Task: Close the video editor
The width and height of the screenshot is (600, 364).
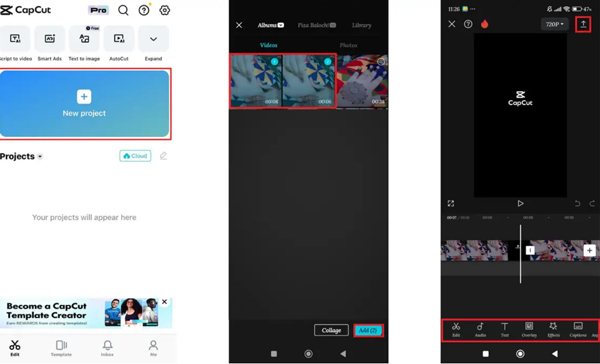Action: coord(452,24)
